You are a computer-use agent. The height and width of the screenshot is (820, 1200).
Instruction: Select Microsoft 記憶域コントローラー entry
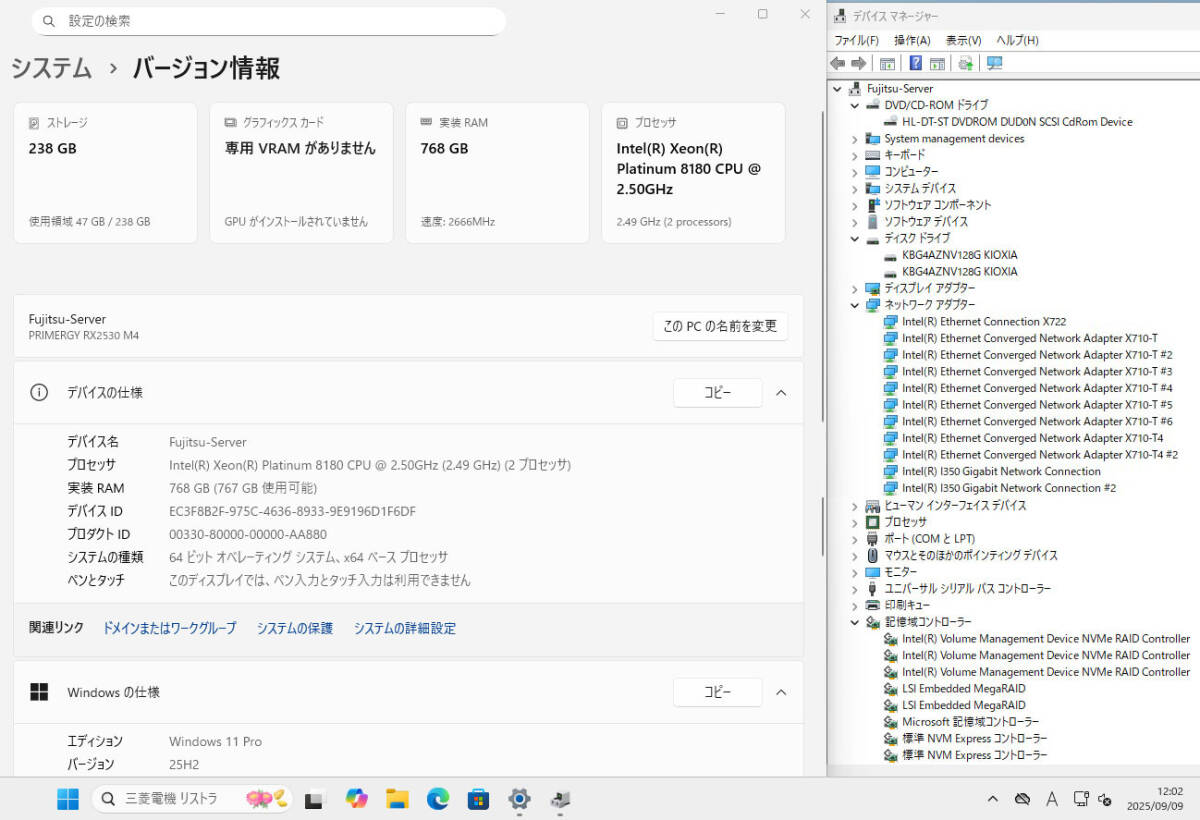pyautogui.click(x=970, y=722)
